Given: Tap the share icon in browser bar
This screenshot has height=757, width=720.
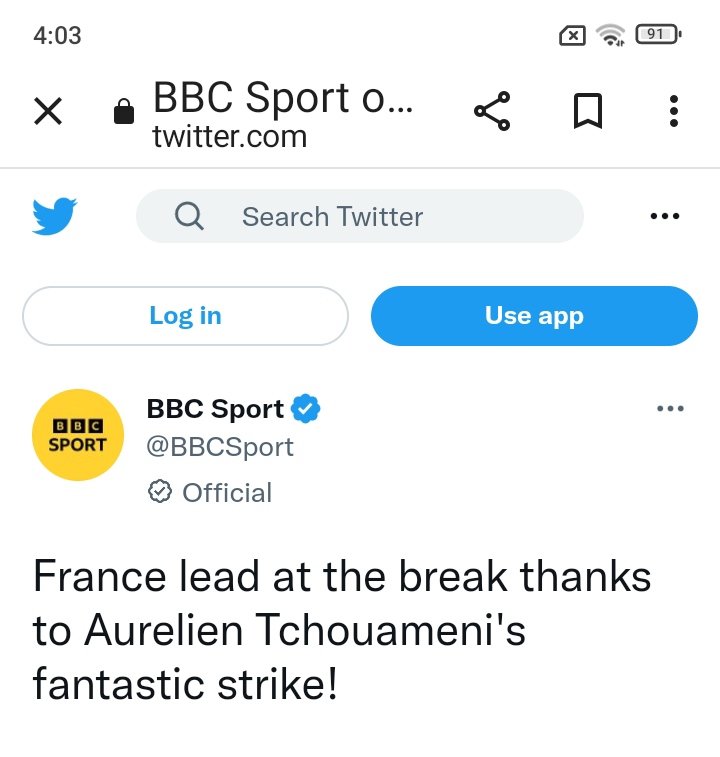Looking at the screenshot, I should click(x=492, y=111).
